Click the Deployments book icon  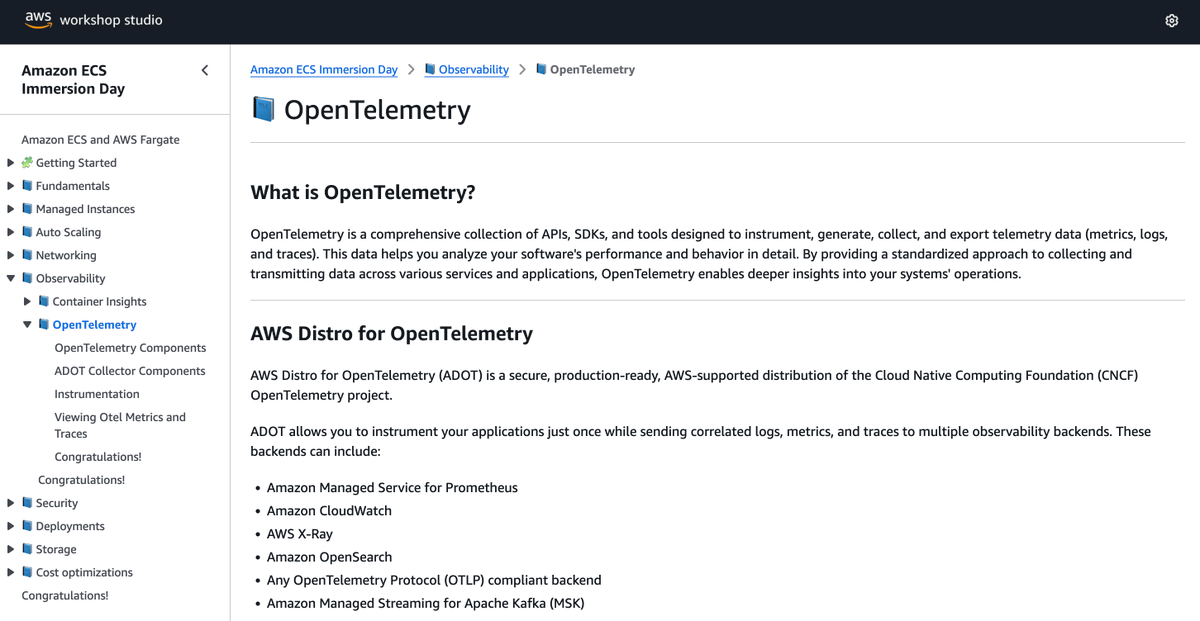click(x=27, y=525)
